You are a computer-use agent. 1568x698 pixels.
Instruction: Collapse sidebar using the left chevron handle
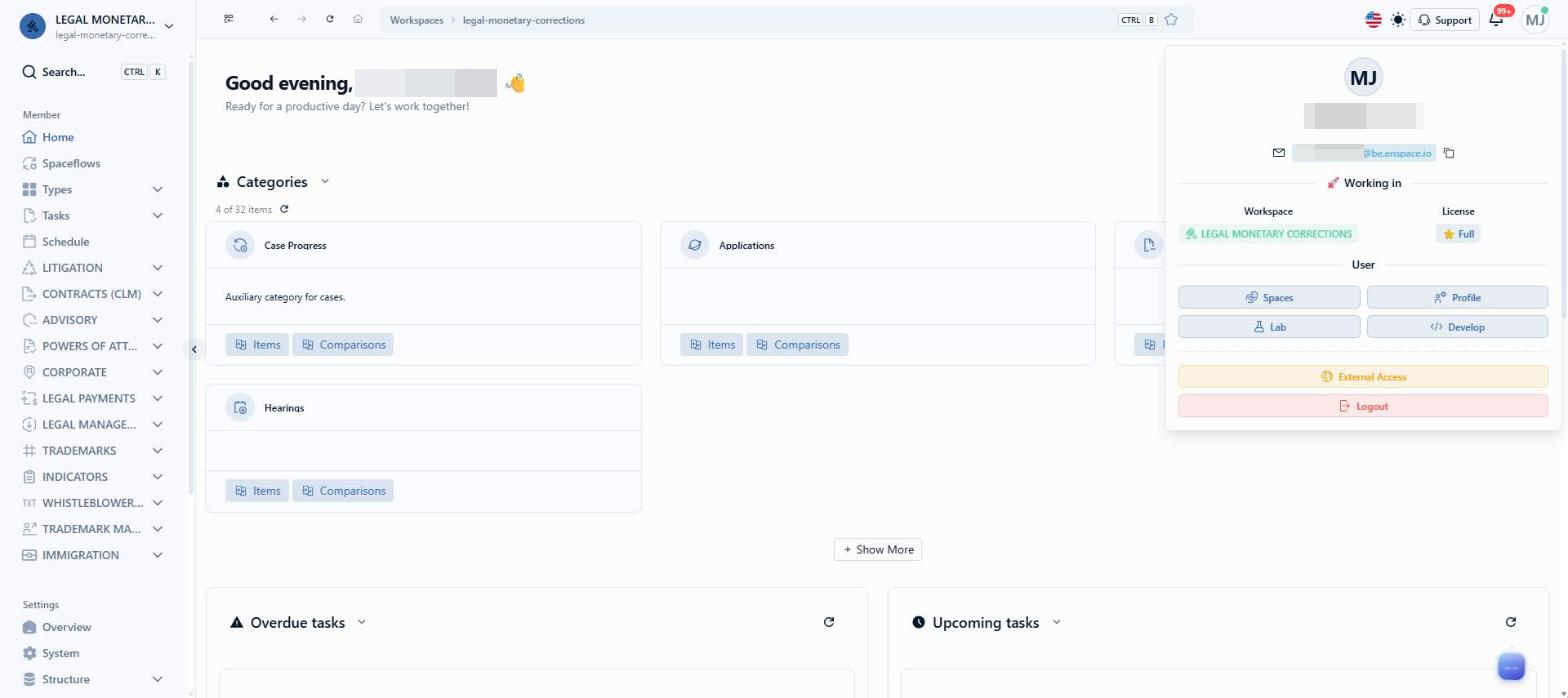(x=194, y=349)
